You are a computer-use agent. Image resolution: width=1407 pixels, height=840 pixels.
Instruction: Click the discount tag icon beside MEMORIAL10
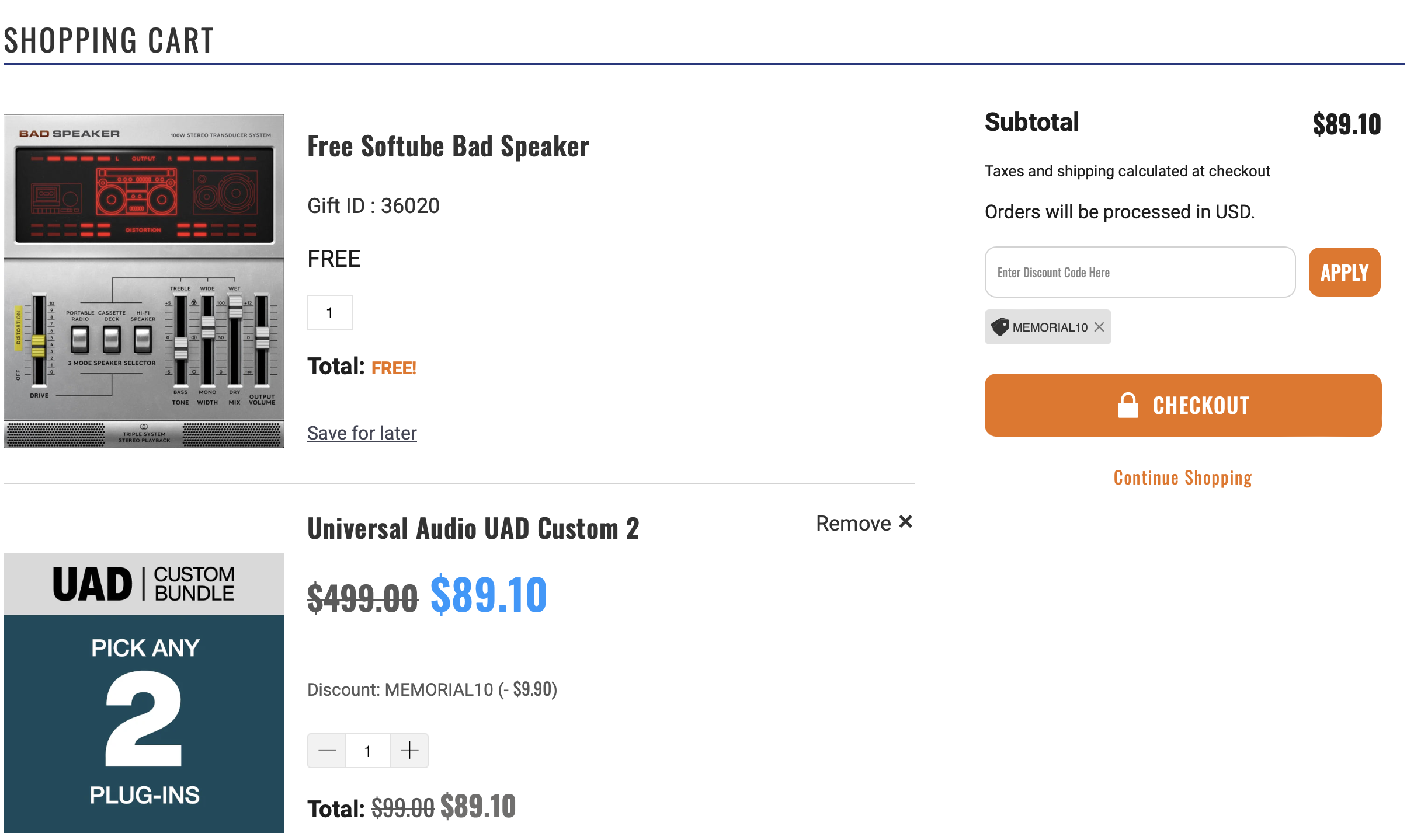[x=1000, y=327]
